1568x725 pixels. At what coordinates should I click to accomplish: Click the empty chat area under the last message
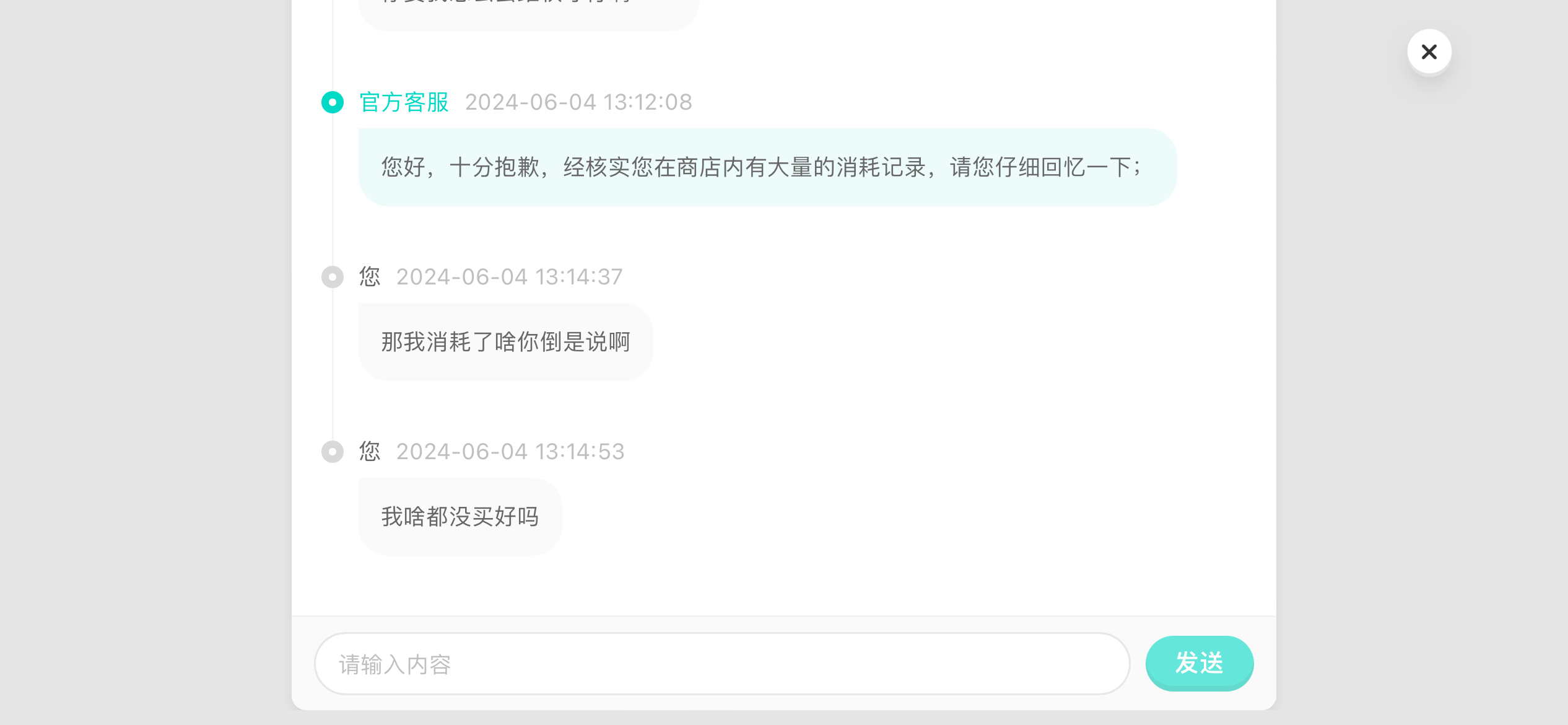(x=783, y=586)
